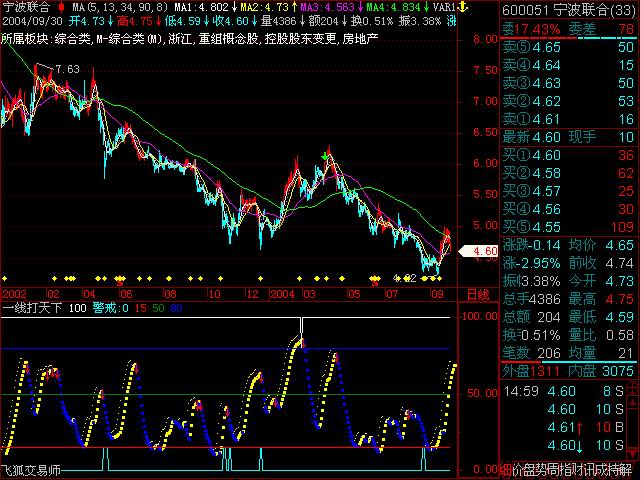Click the 委17.43% order ratio value
This screenshot has width=640, height=480.
531,29
